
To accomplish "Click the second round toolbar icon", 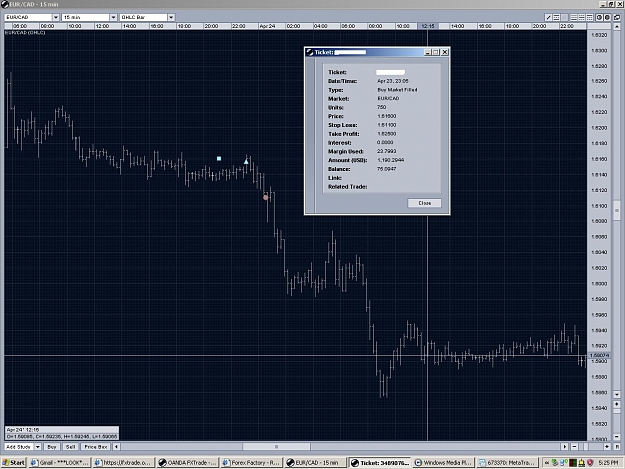I will [607, 18].
